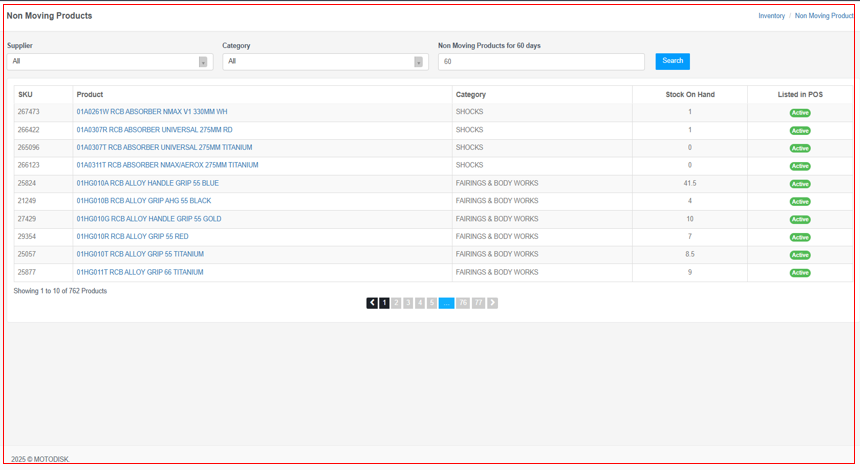Open 01A0261W RCB Absorber NMAX V1 product
Image resolution: width=860 pixels, height=470 pixels.
click(x=152, y=112)
